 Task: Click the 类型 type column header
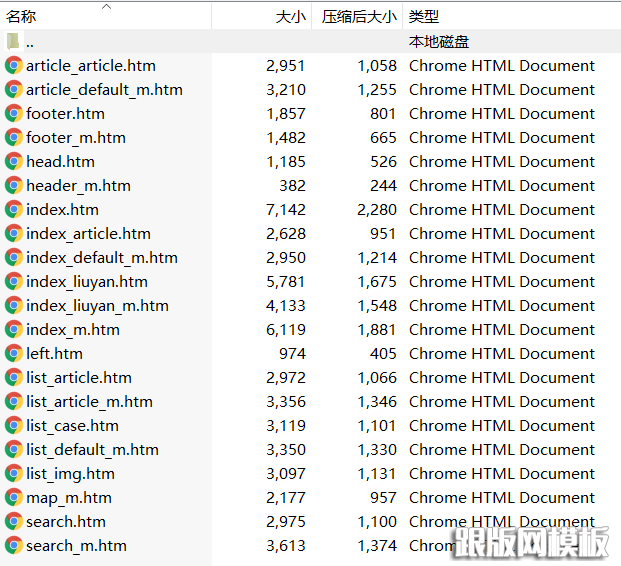(x=424, y=17)
